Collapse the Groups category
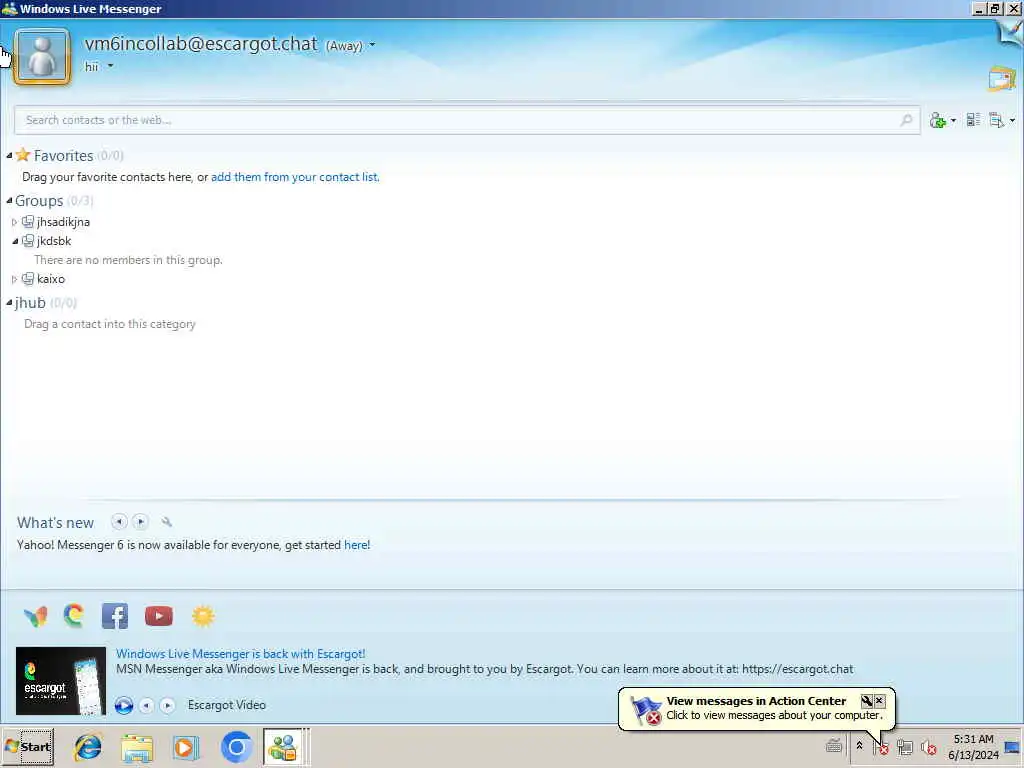Image resolution: width=1024 pixels, height=768 pixels. point(9,200)
